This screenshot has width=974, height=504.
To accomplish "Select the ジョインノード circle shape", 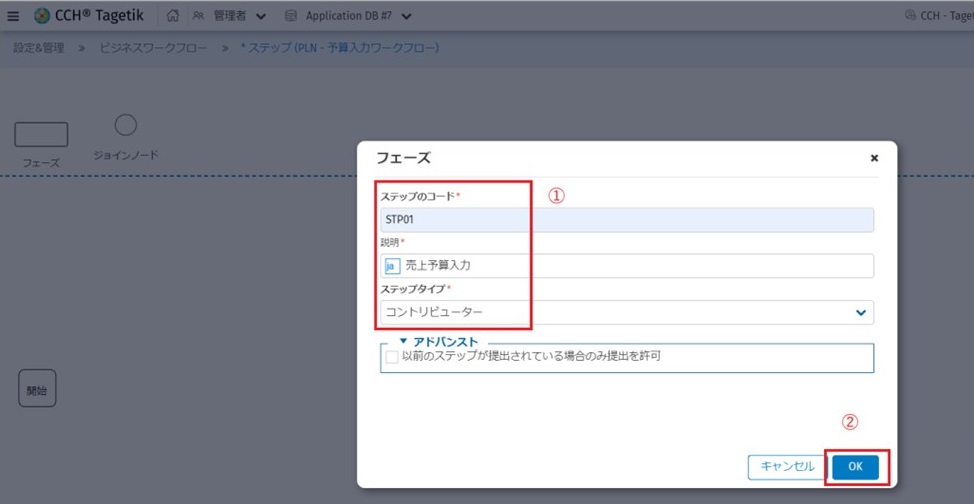I will point(125,125).
